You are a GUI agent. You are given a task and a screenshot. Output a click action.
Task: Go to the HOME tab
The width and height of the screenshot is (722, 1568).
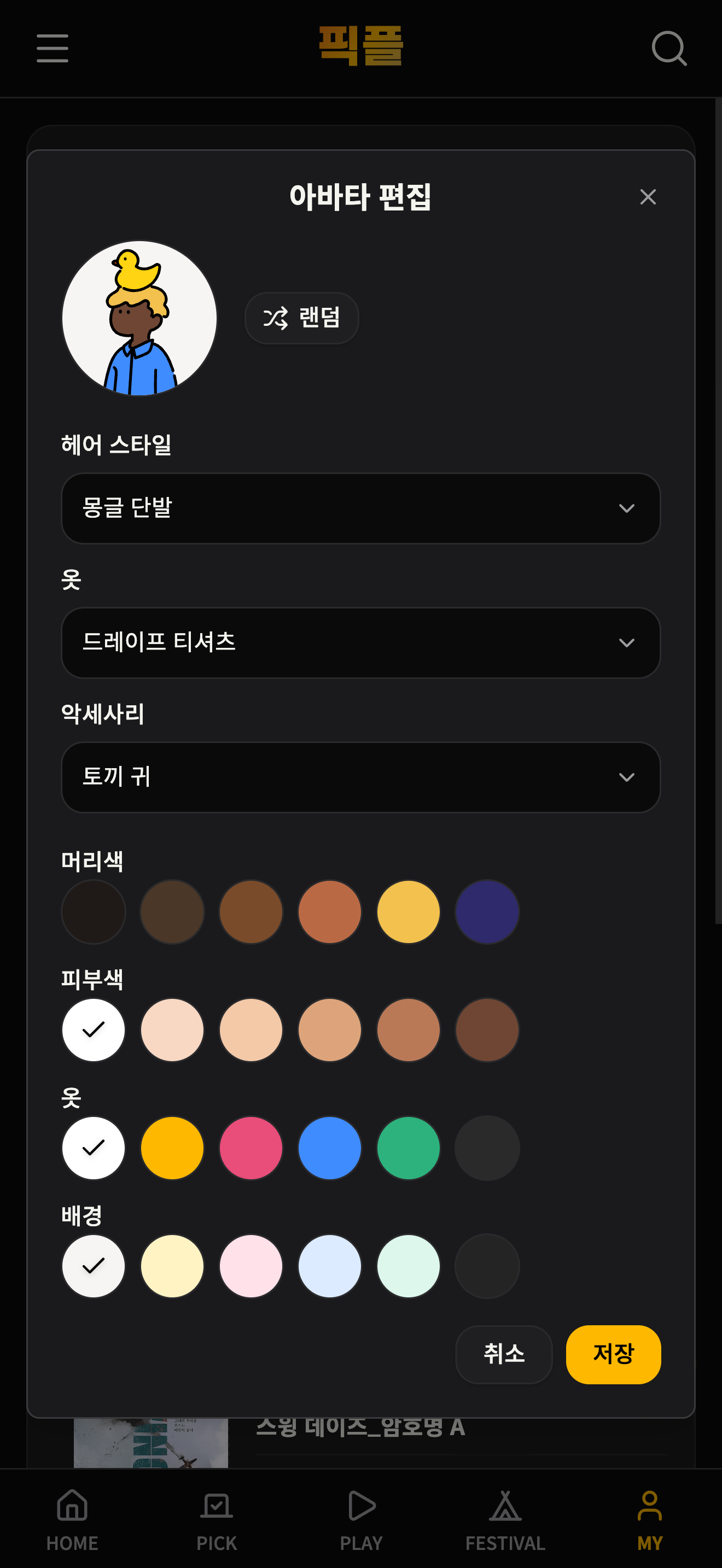tap(72, 1520)
